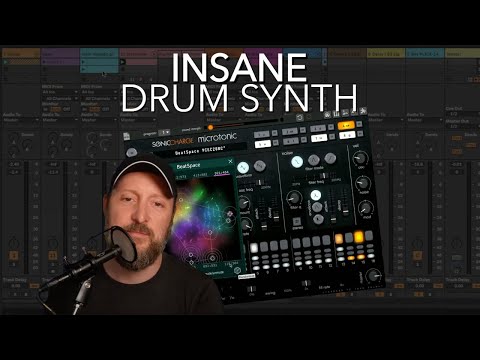This screenshot has height=360, width=480.
Task: Select drum channel 3 button
Action: click(x=318, y=128)
